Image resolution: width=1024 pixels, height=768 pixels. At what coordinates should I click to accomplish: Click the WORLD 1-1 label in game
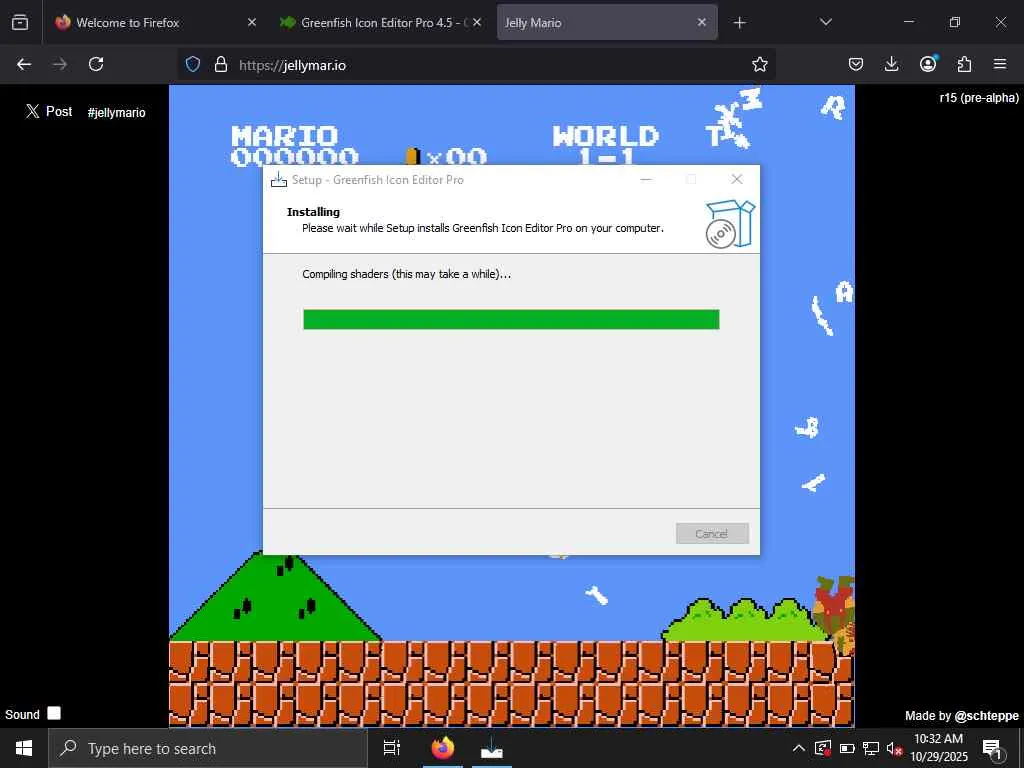click(x=606, y=144)
